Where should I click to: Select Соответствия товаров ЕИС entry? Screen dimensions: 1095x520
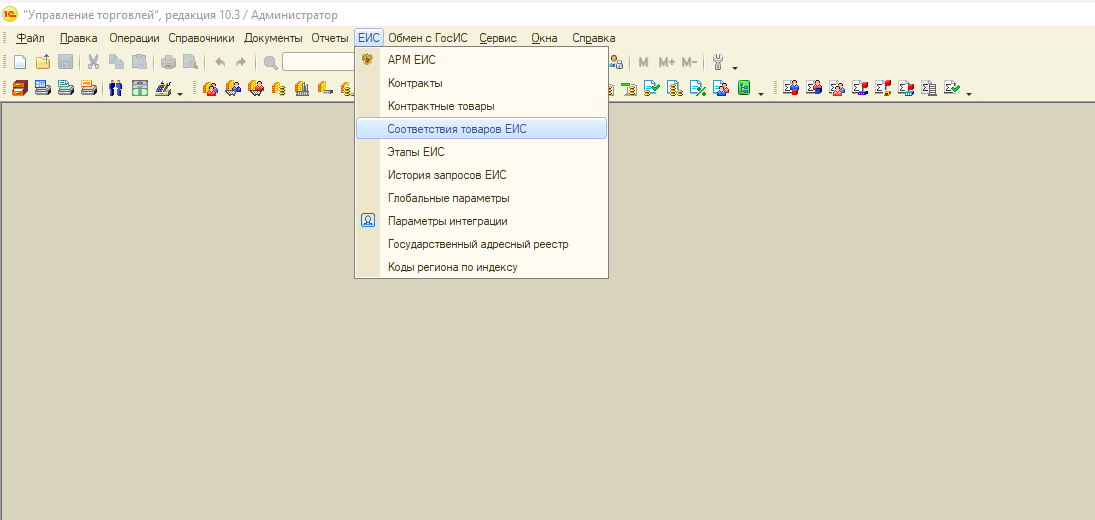point(481,128)
